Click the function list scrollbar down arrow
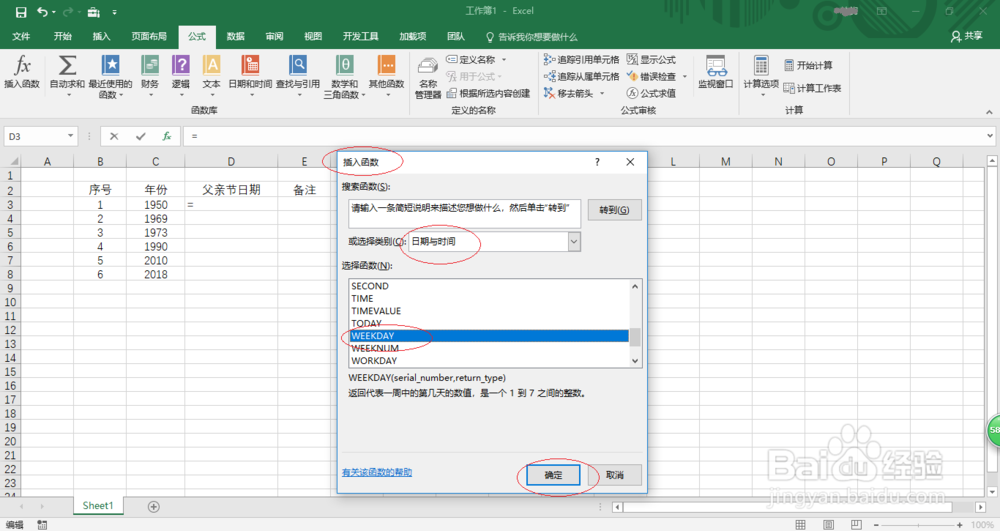Image resolution: width=1000 pixels, height=531 pixels. [635, 361]
